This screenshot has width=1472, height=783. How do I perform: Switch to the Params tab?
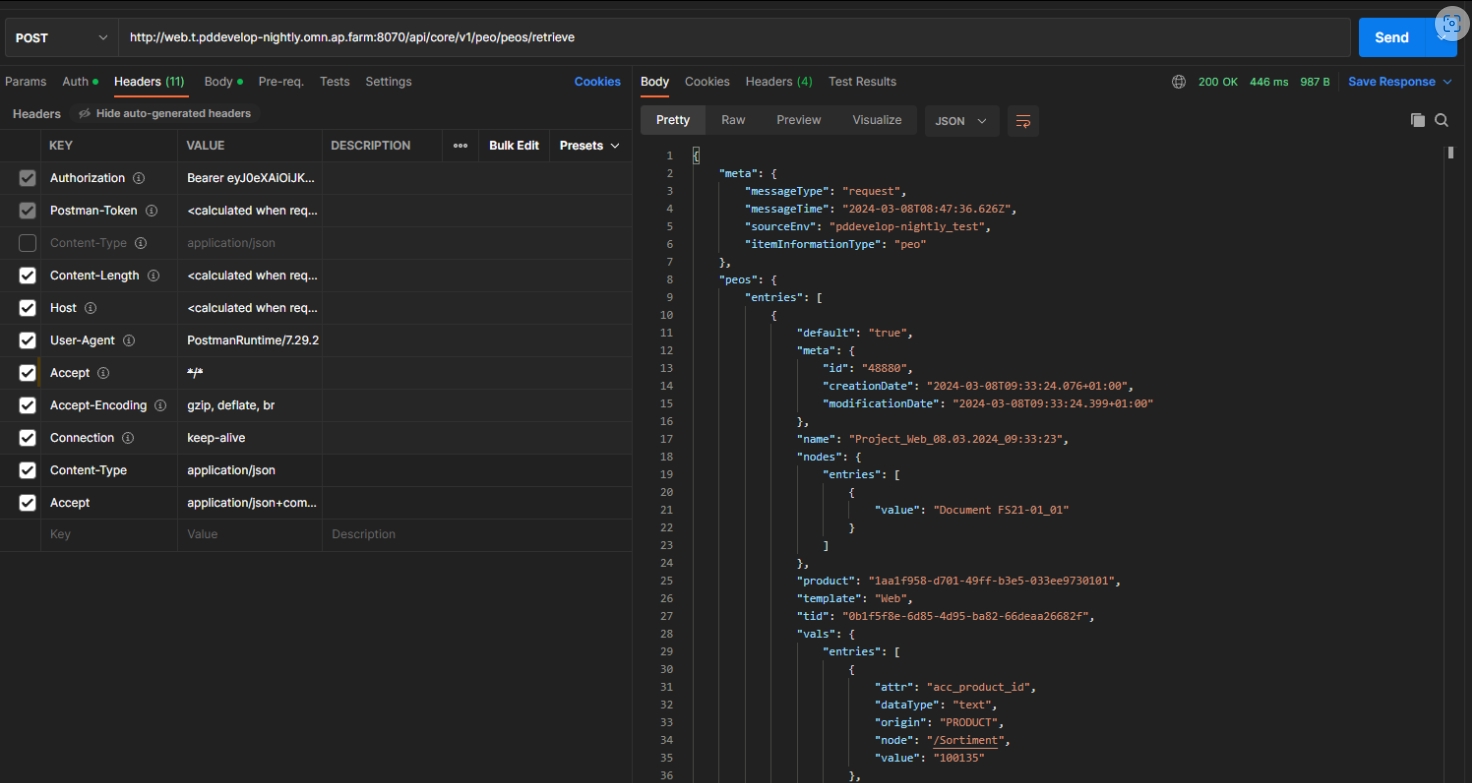pos(26,82)
